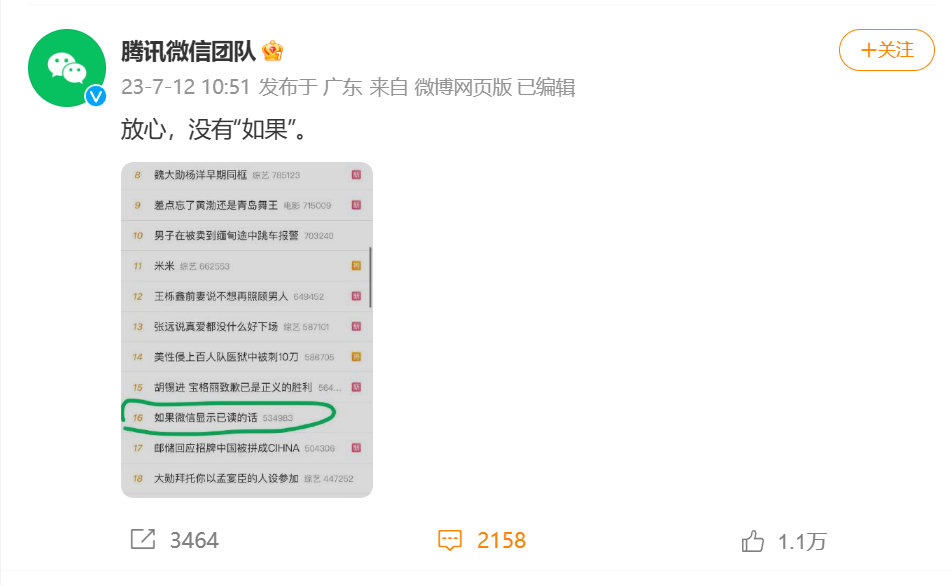Click the post text 放心，没有"如果"
951x585 pixels.
[x=215, y=129]
